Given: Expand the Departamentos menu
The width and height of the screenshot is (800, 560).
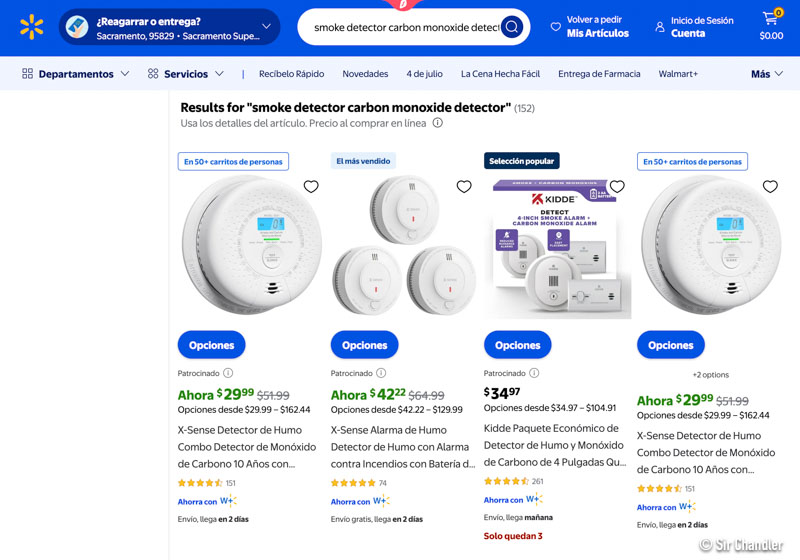Looking at the screenshot, I should tap(76, 74).
